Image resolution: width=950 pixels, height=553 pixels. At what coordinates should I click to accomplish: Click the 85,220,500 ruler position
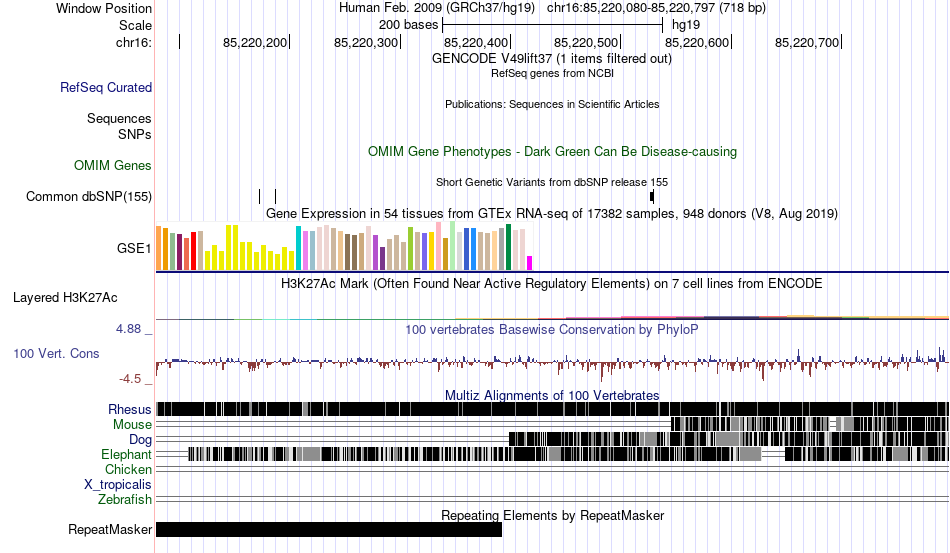586,42
